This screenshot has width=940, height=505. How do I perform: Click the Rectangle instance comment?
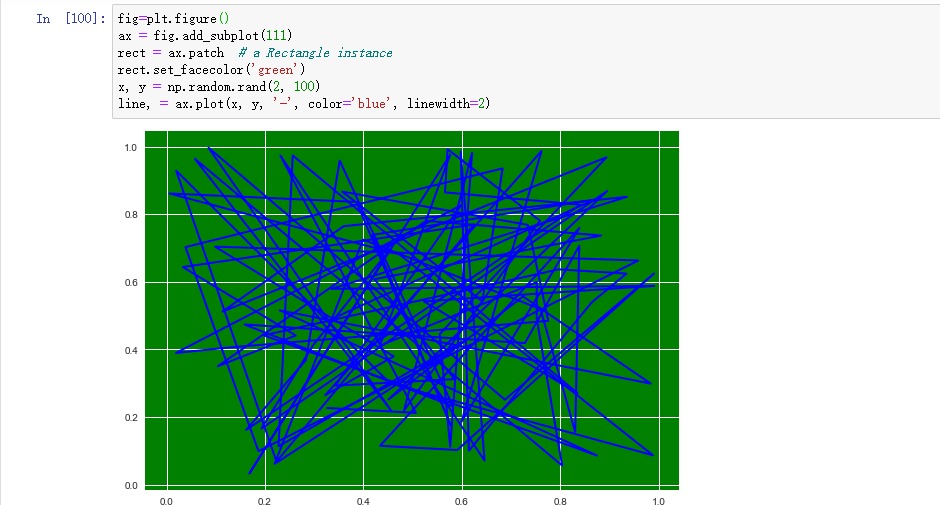[315, 53]
